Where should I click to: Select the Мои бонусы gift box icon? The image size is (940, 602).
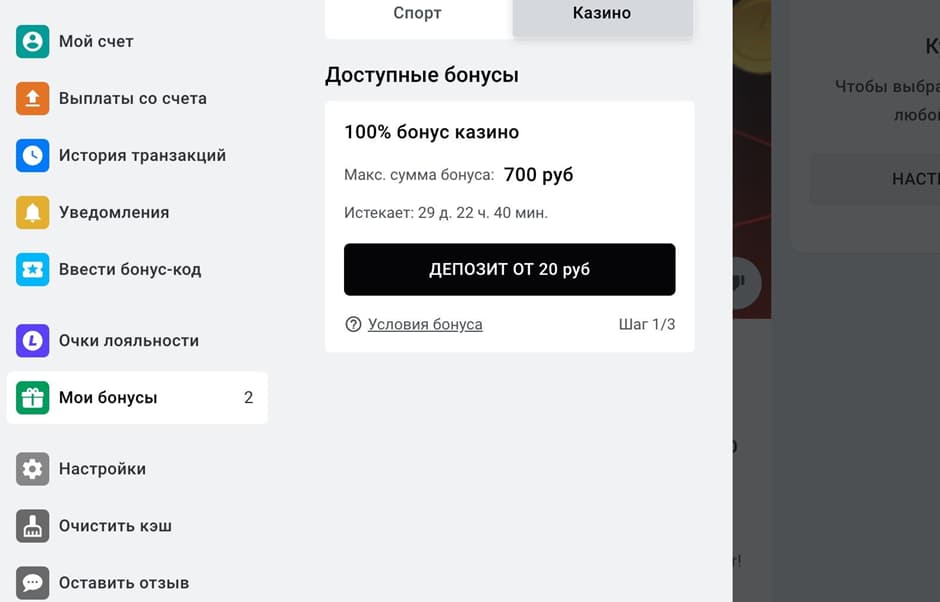point(31,397)
